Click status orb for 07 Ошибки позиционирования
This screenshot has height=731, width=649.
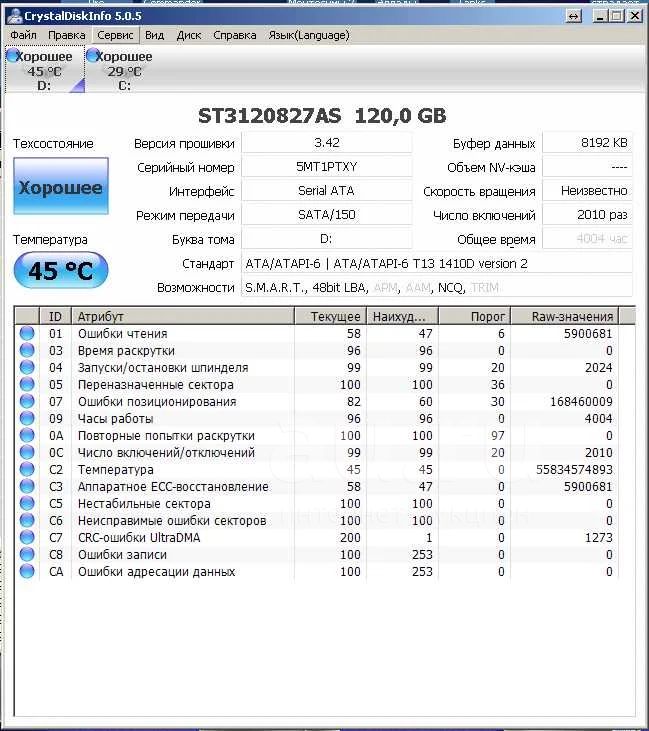pos(27,401)
